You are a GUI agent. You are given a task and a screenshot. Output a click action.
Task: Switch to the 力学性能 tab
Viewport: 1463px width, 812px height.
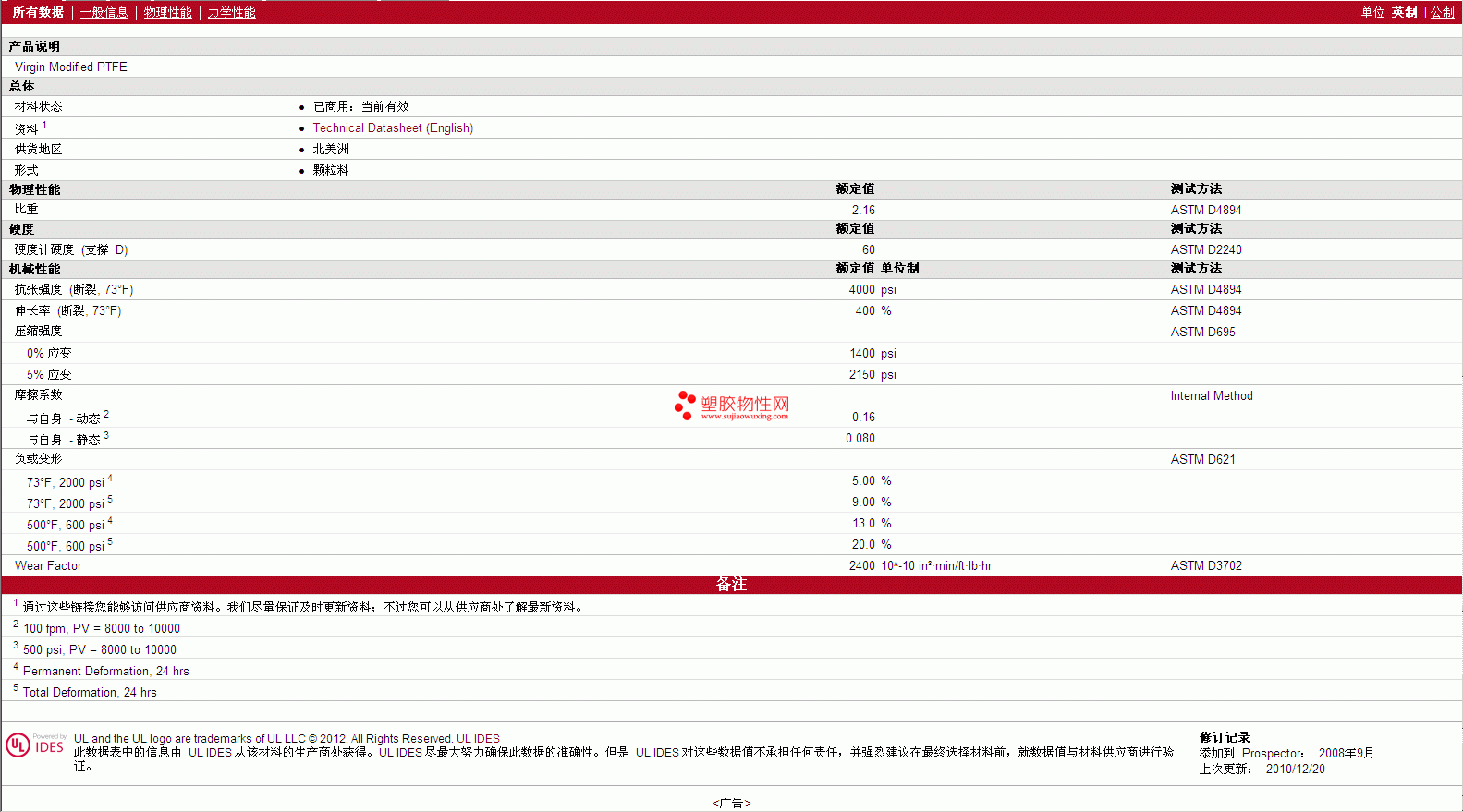tap(232, 12)
